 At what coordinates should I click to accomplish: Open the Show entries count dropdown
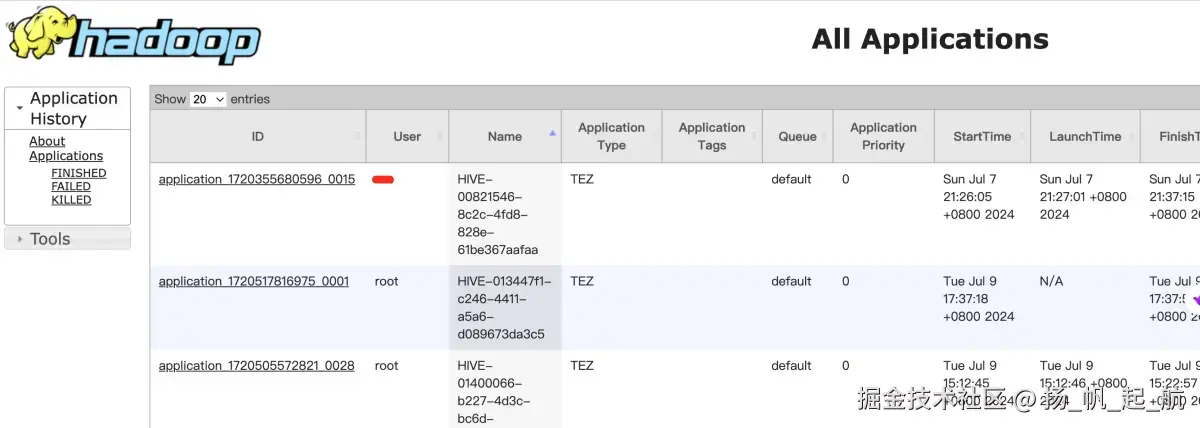[x=208, y=99]
